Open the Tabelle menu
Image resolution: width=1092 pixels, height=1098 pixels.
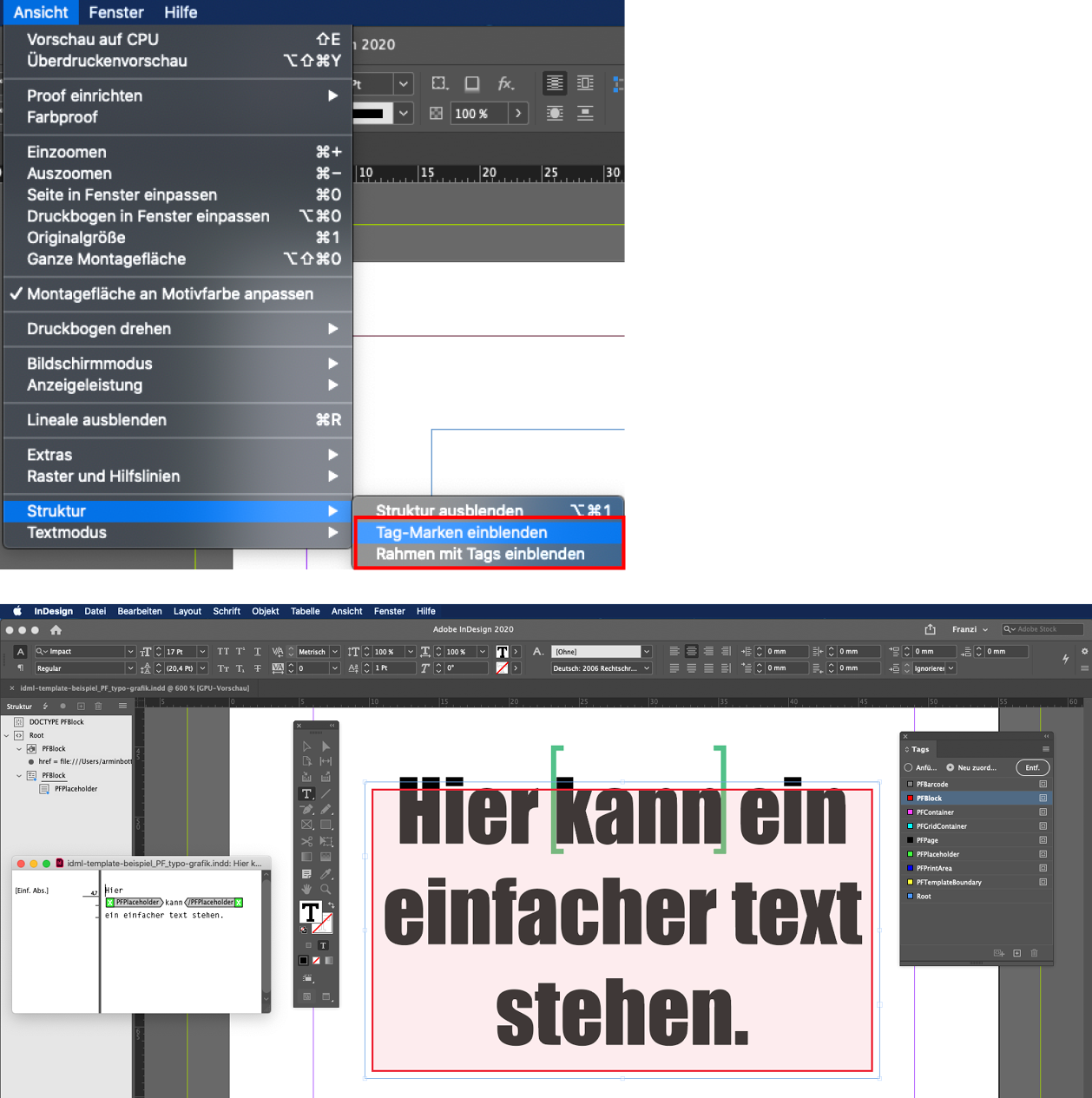tap(305, 611)
